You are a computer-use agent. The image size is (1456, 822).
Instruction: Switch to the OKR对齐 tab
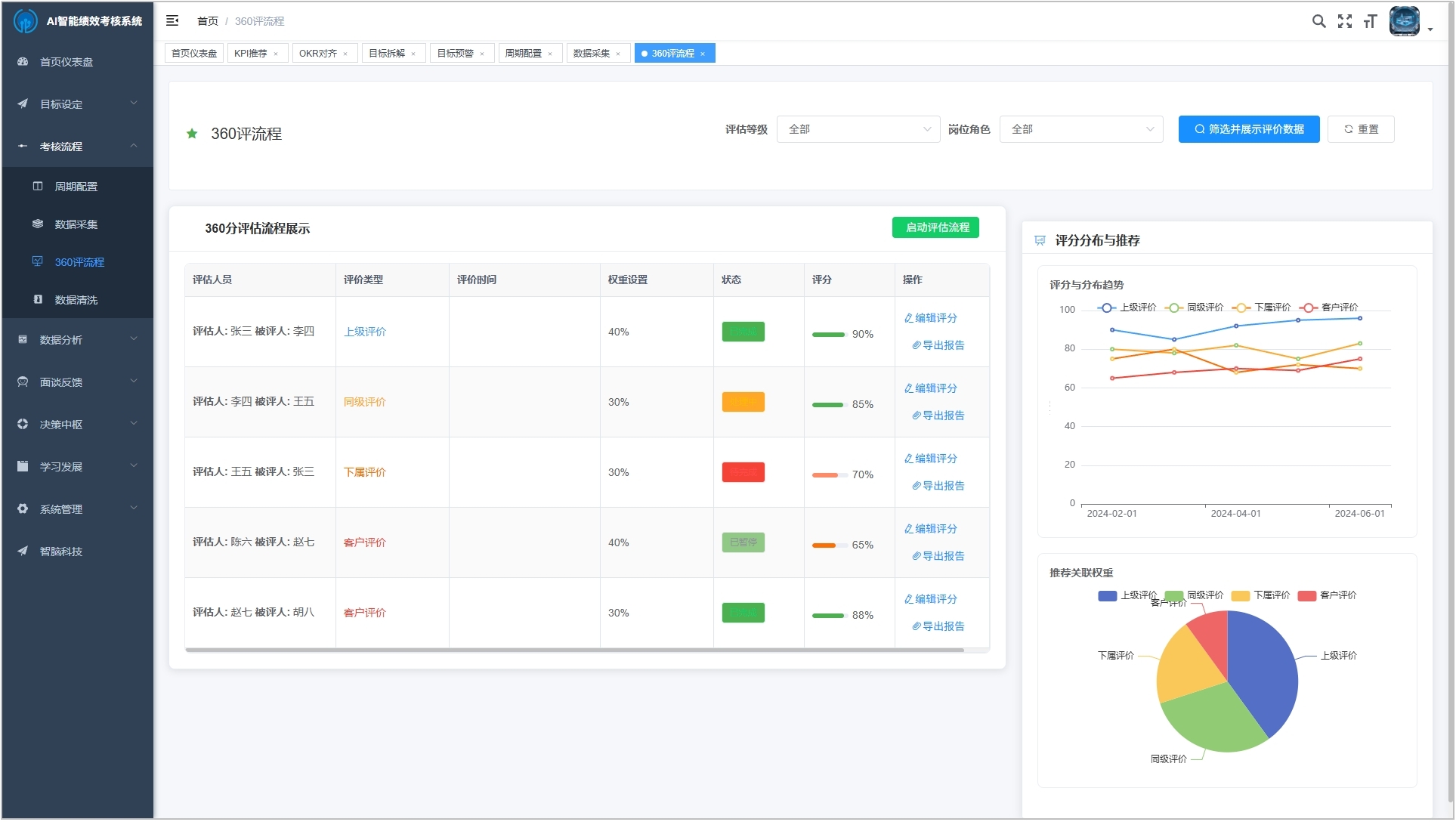pos(318,54)
